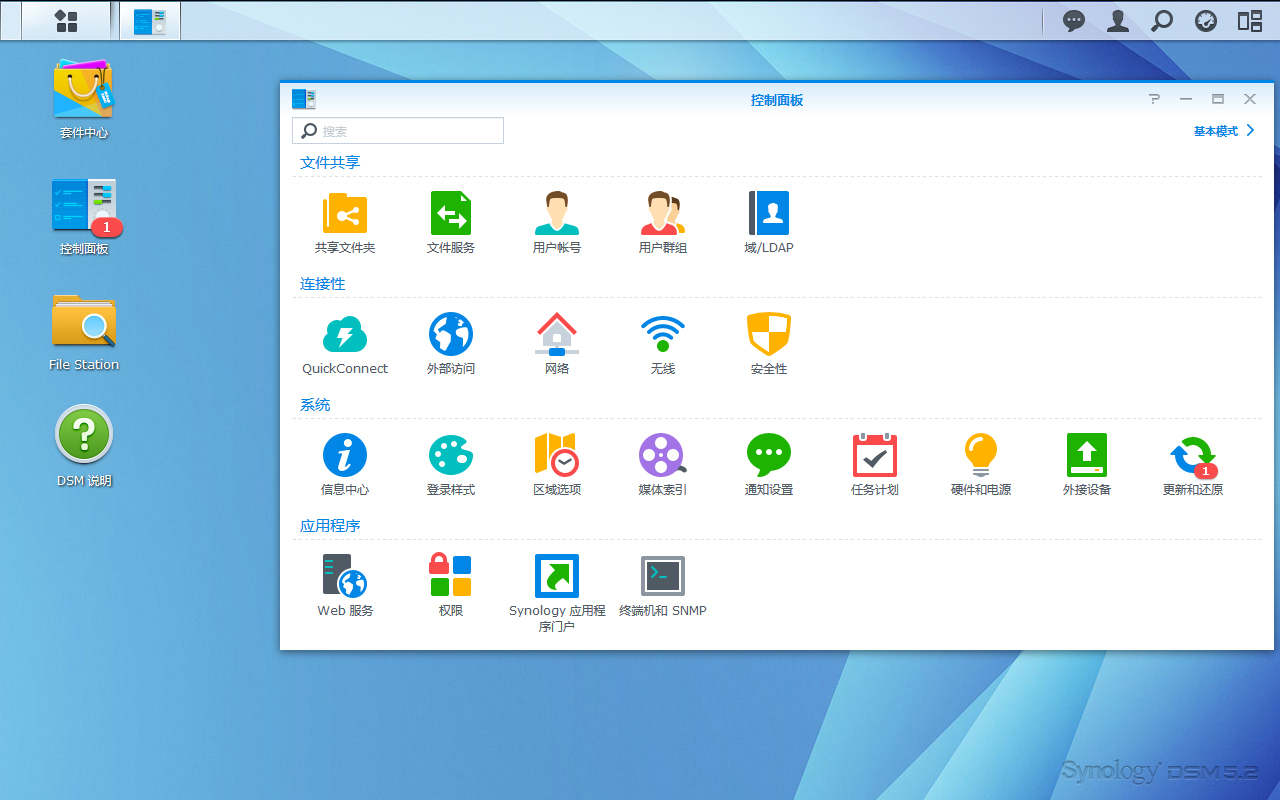Open the user account options menu

point(1118,21)
